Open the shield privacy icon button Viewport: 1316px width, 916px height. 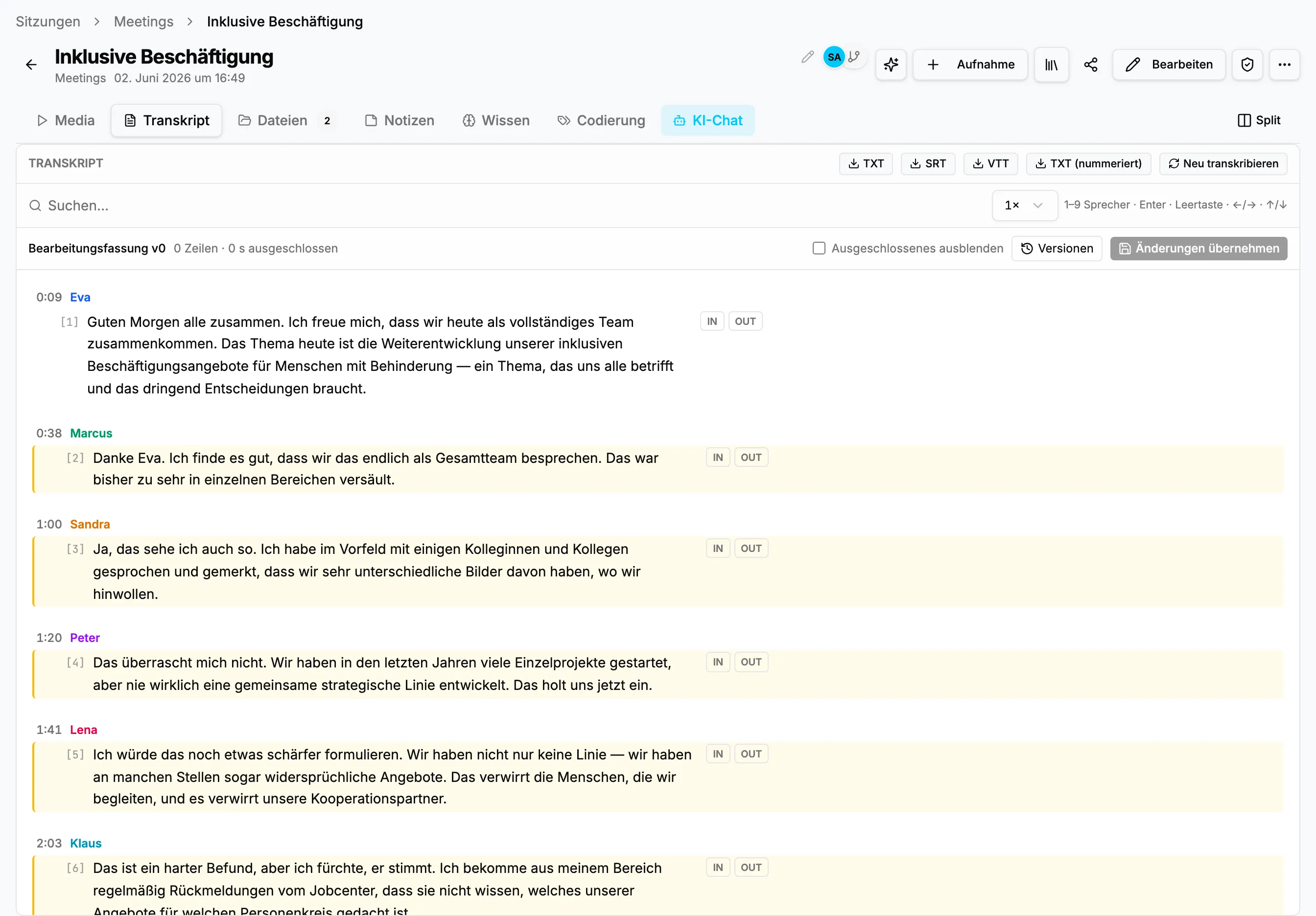(x=1247, y=65)
